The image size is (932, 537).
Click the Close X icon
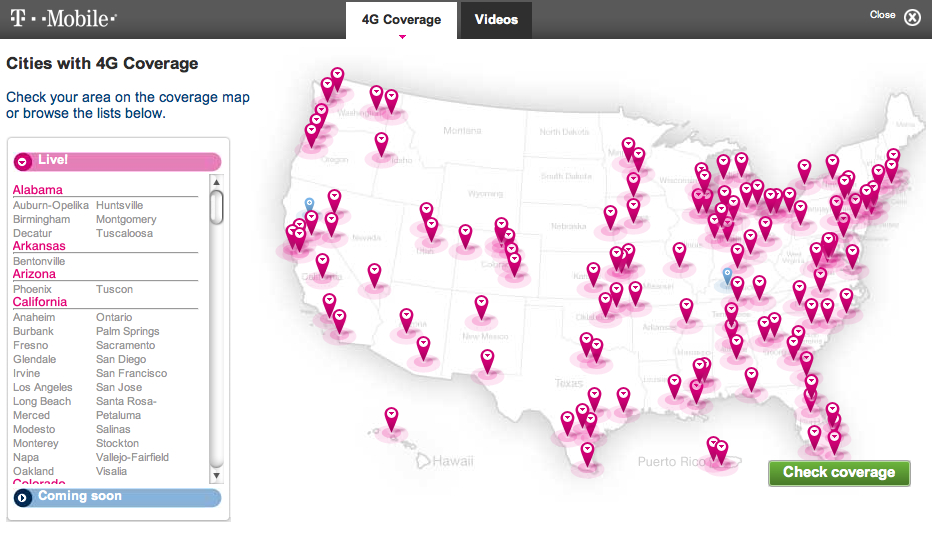[x=912, y=17]
